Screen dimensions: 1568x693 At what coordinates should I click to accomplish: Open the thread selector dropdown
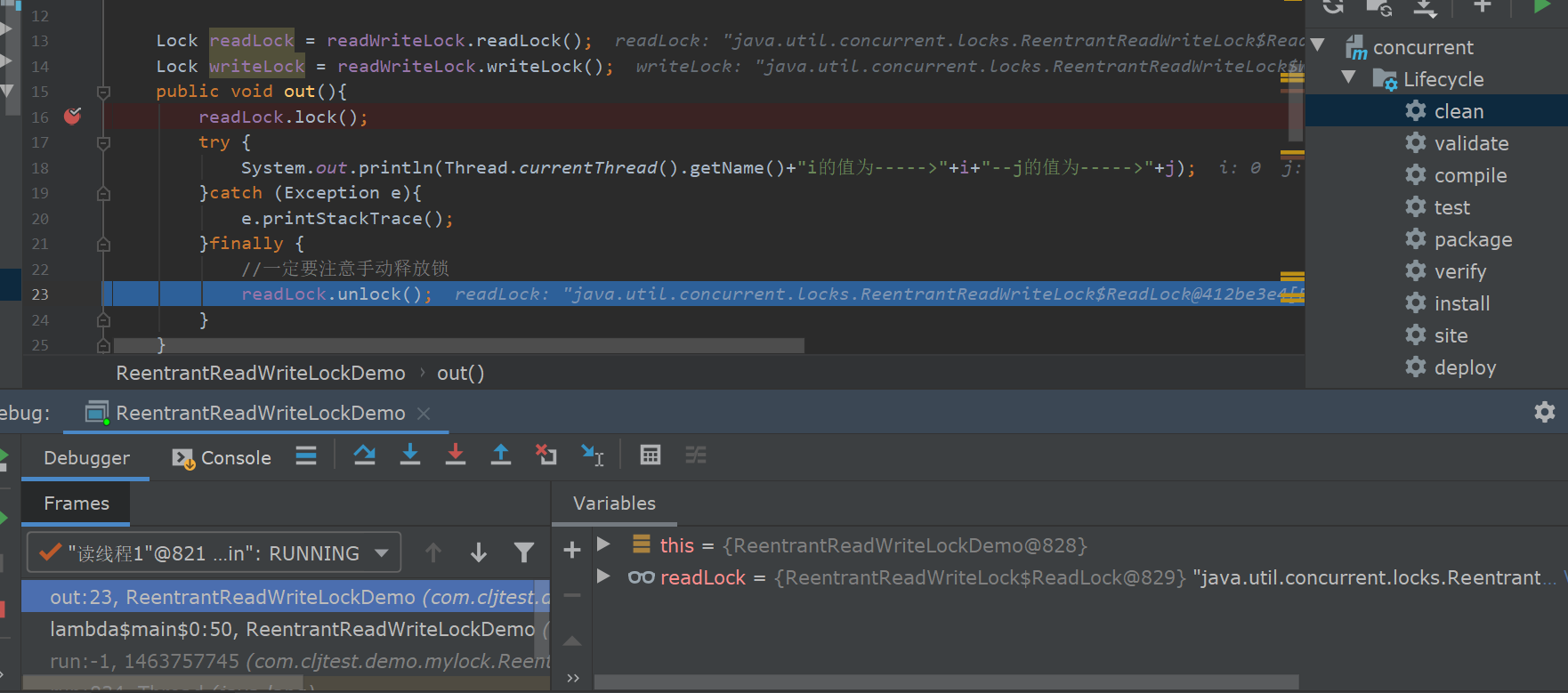click(214, 553)
